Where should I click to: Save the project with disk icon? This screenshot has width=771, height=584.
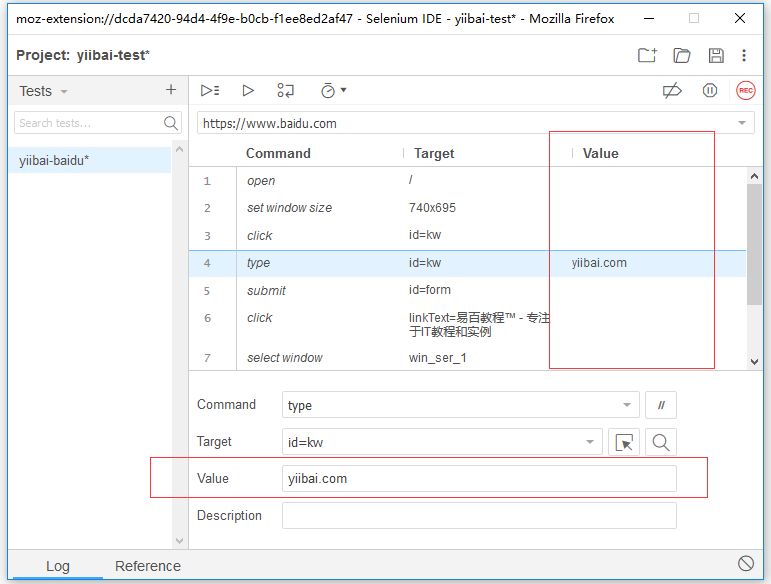[x=716, y=55]
